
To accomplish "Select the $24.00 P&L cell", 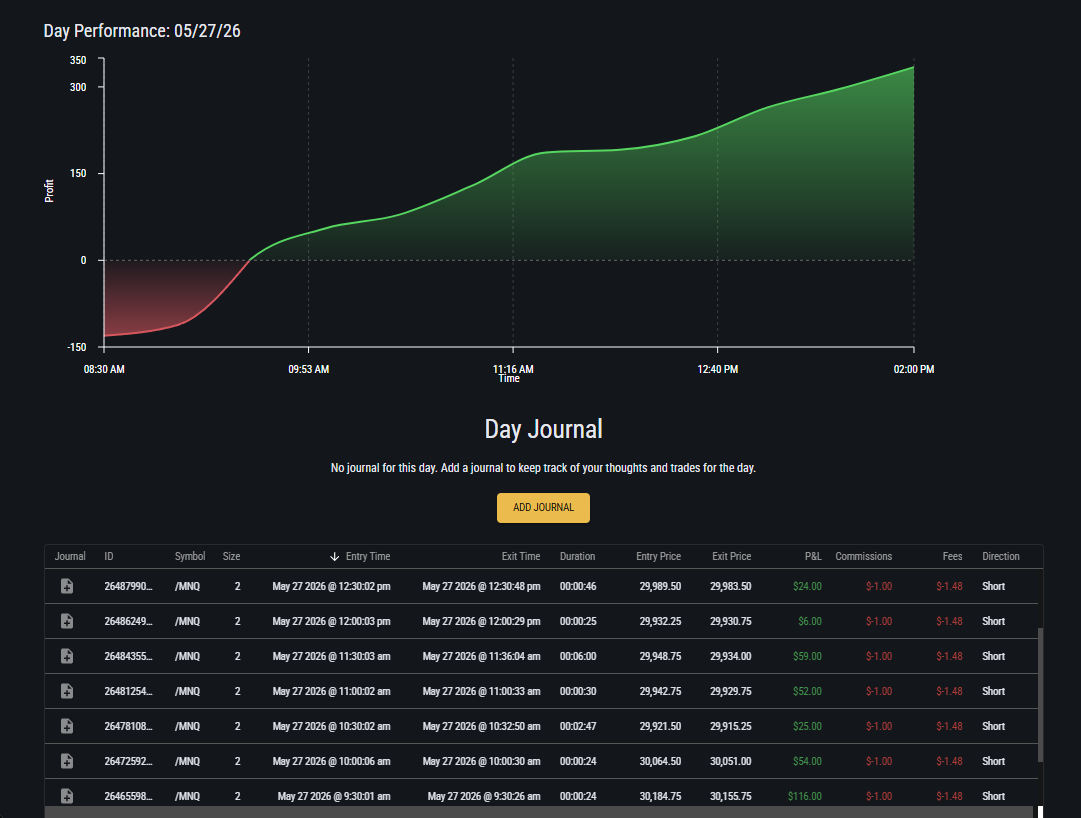I will [807, 586].
